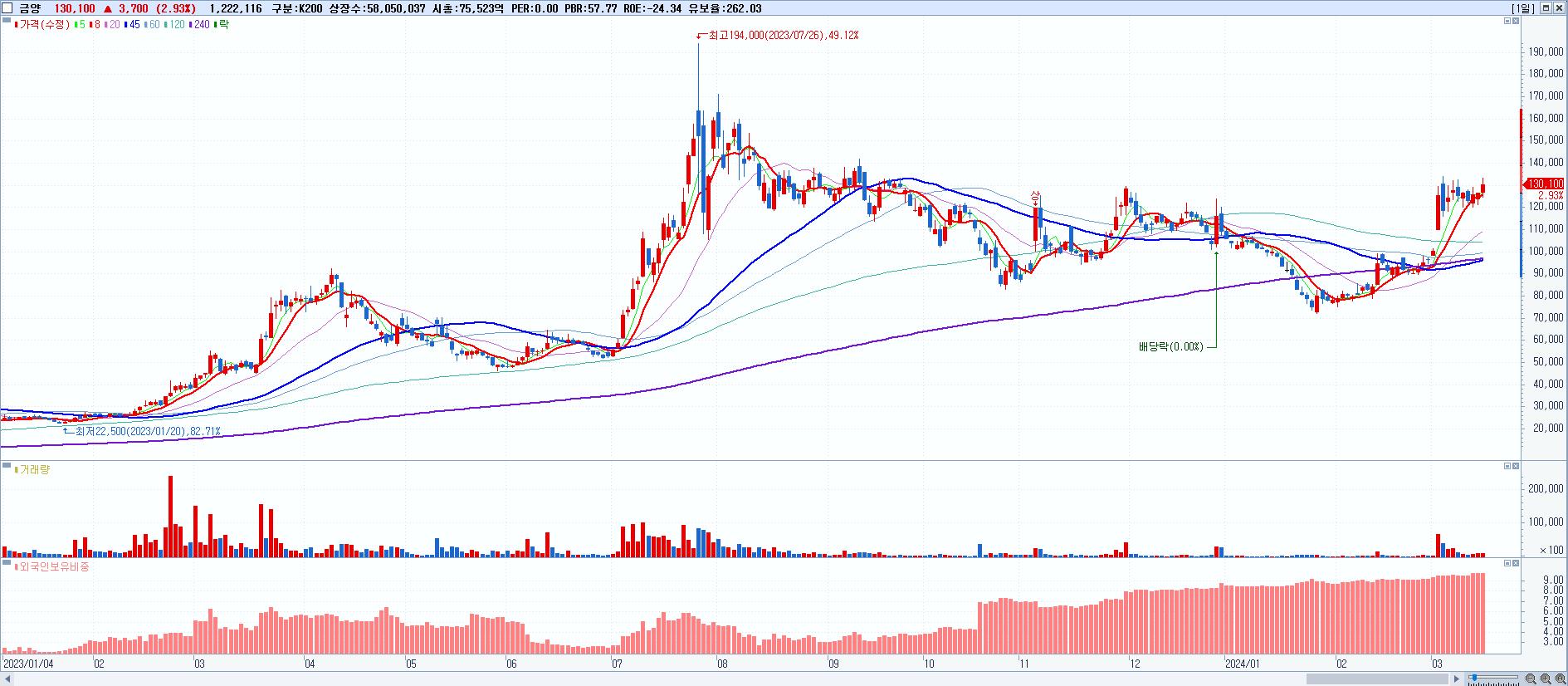The width and height of the screenshot is (1568, 686).
Task: Select the 5-day moving average legend
Action: click(81, 25)
